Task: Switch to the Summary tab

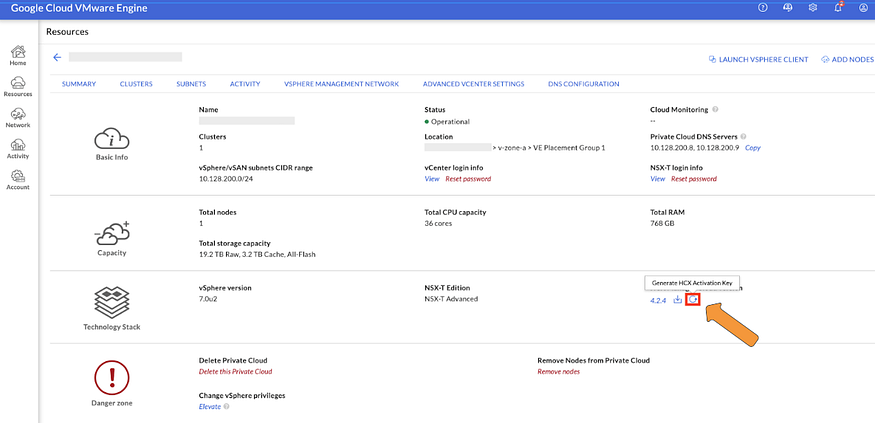Action: pyautogui.click(x=79, y=84)
